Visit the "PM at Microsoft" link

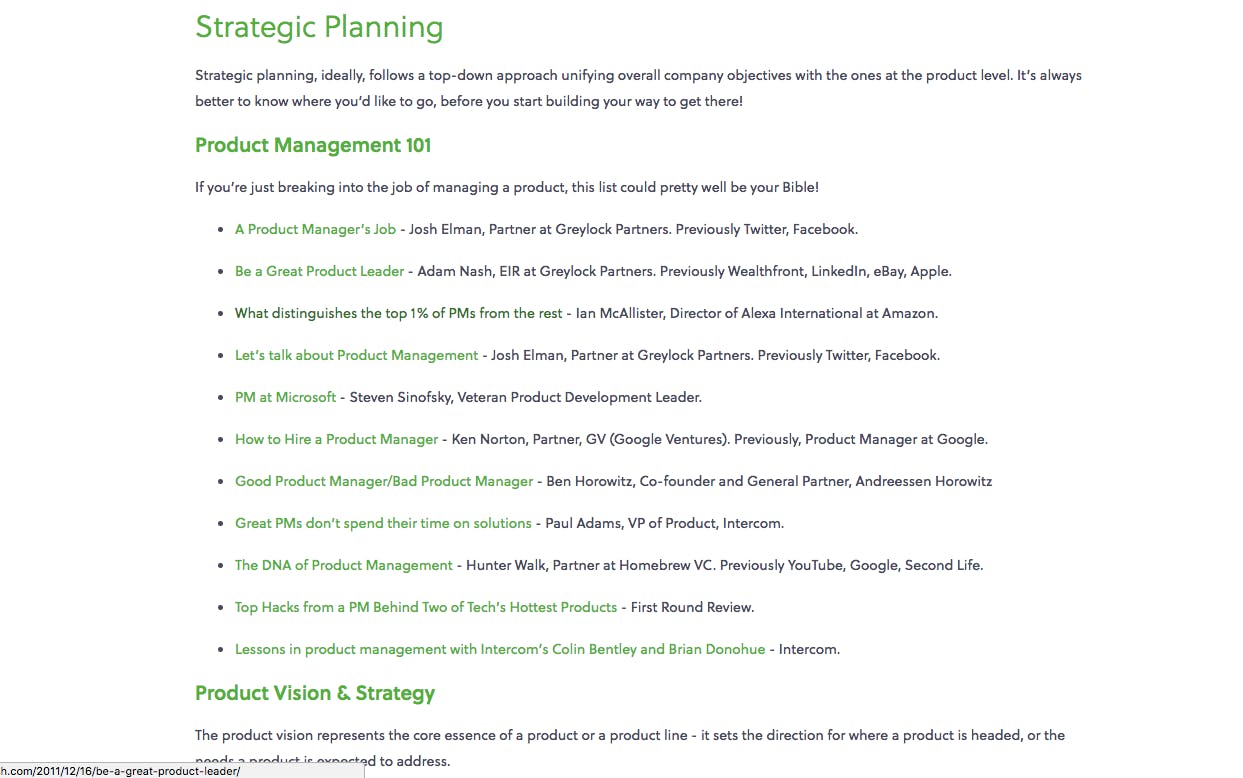285,397
